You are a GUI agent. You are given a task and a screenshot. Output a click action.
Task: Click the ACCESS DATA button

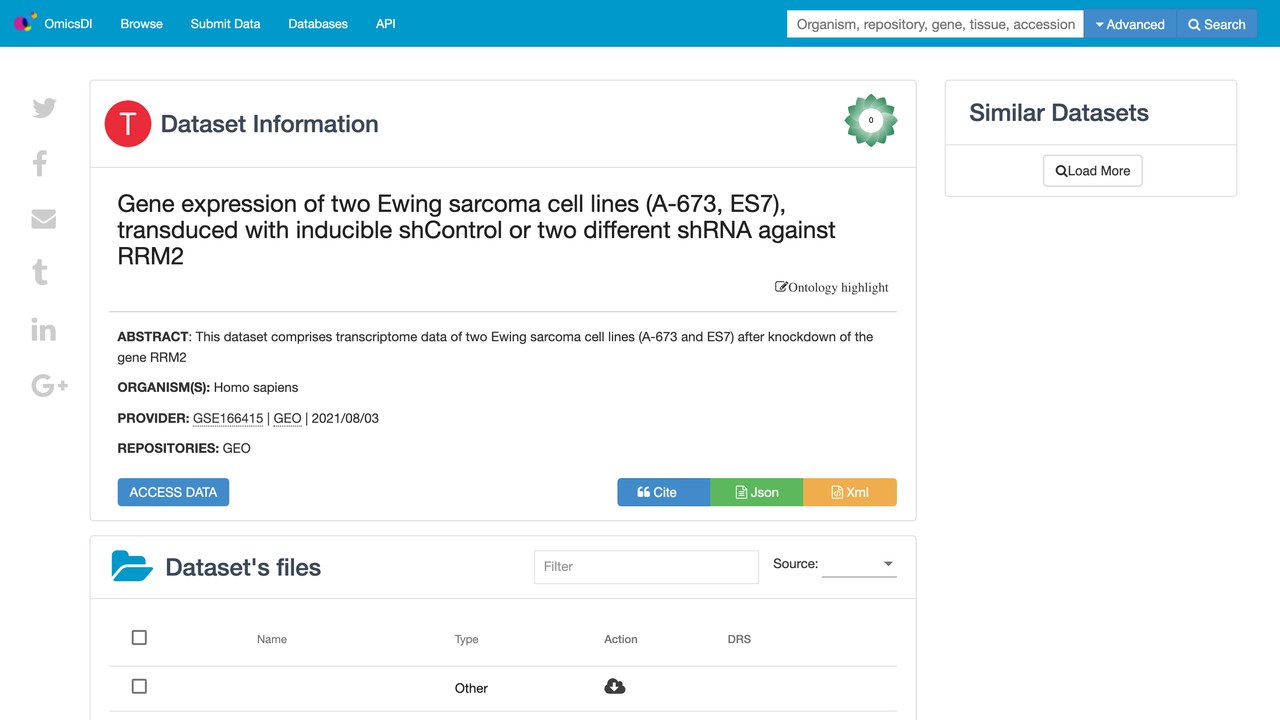[173, 492]
